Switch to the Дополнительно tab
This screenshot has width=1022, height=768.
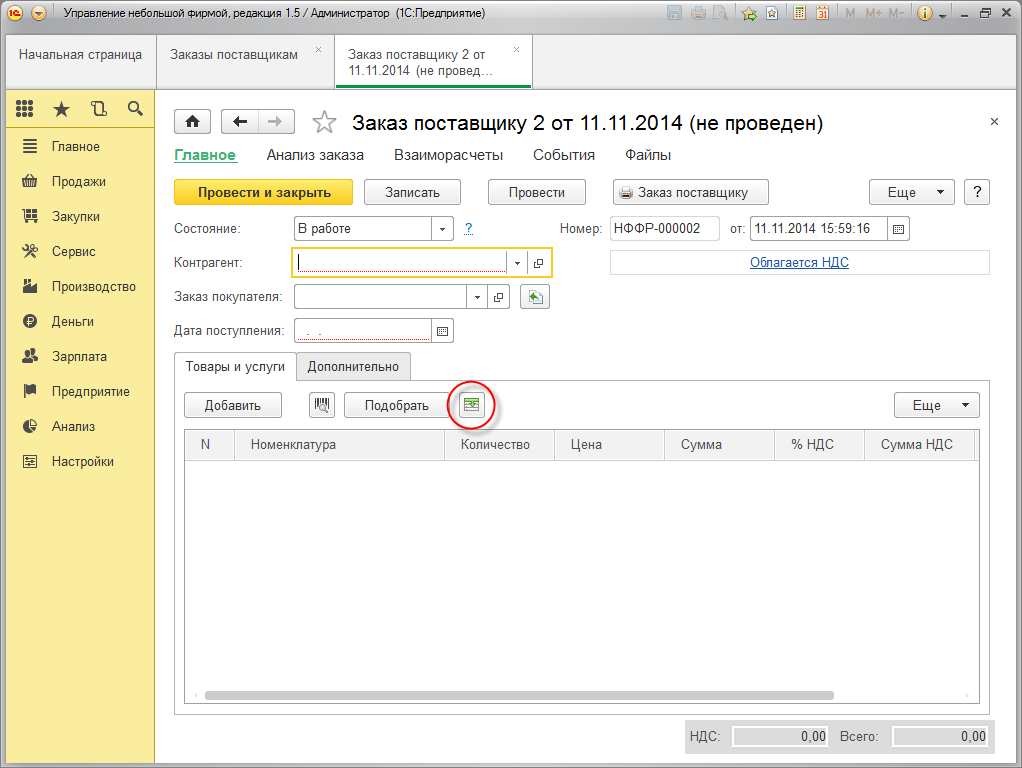click(353, 367)
